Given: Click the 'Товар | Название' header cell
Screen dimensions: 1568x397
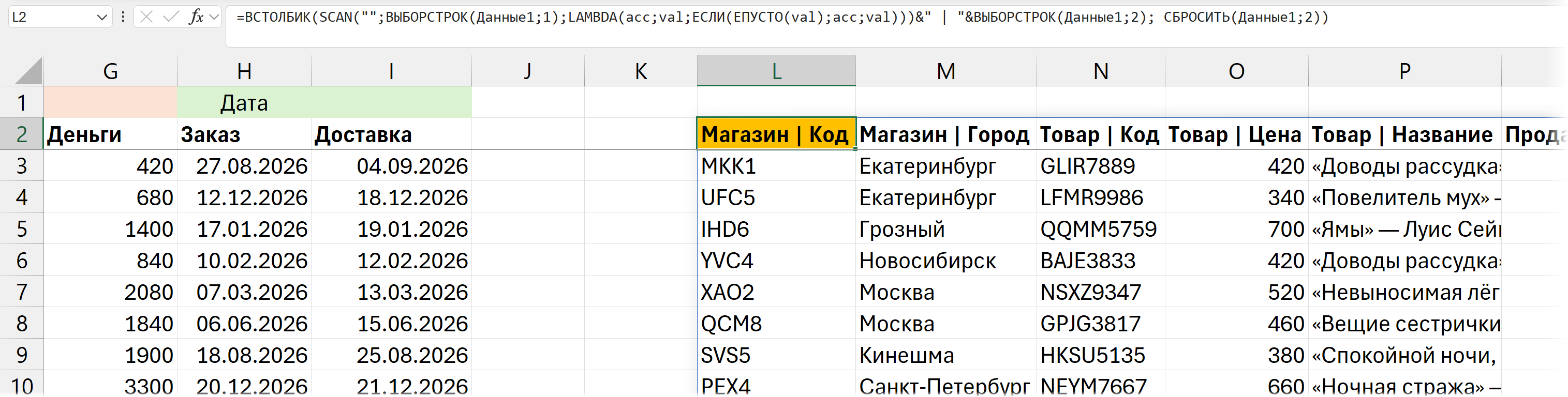Looking at the screenshot, I should 1404,134.
